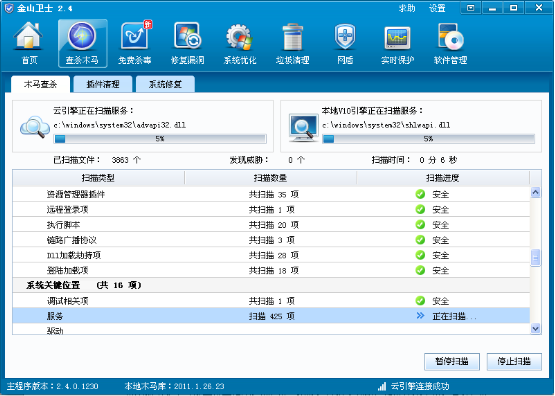
Task: Click green check icon in 资源管理器插件 row
Action: click(420, 194)
